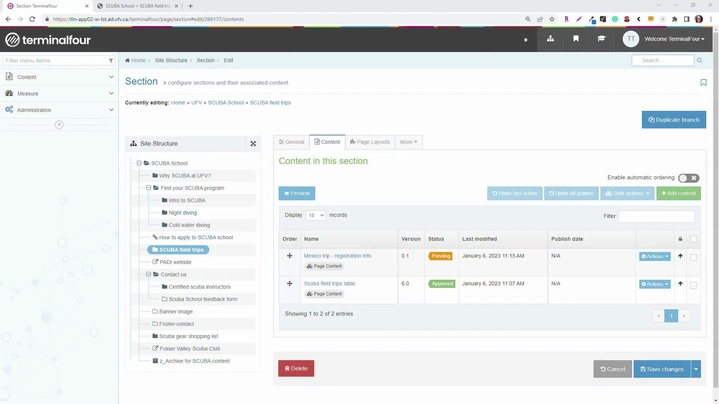Tick the select-all checkbox in table header
This screenshot has height=404, width=719.
(694, 239)
